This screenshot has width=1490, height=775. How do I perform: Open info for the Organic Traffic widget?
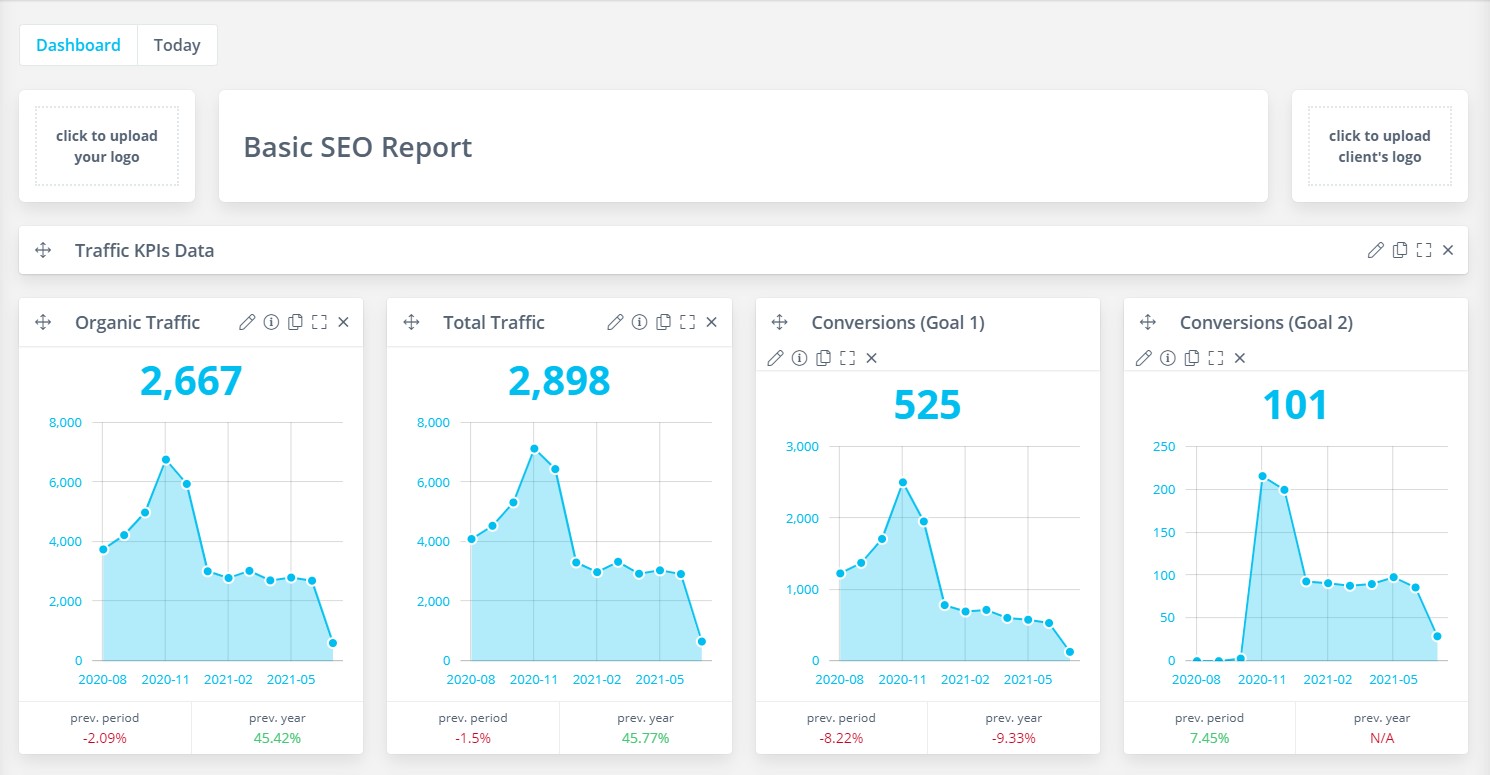pos(271,322)
